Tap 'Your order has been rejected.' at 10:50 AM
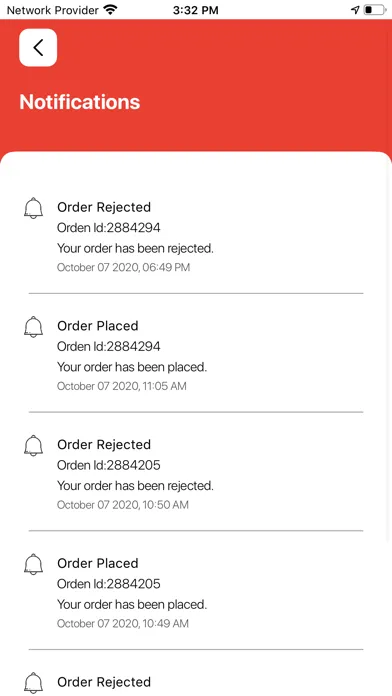 tap(135, 486)
